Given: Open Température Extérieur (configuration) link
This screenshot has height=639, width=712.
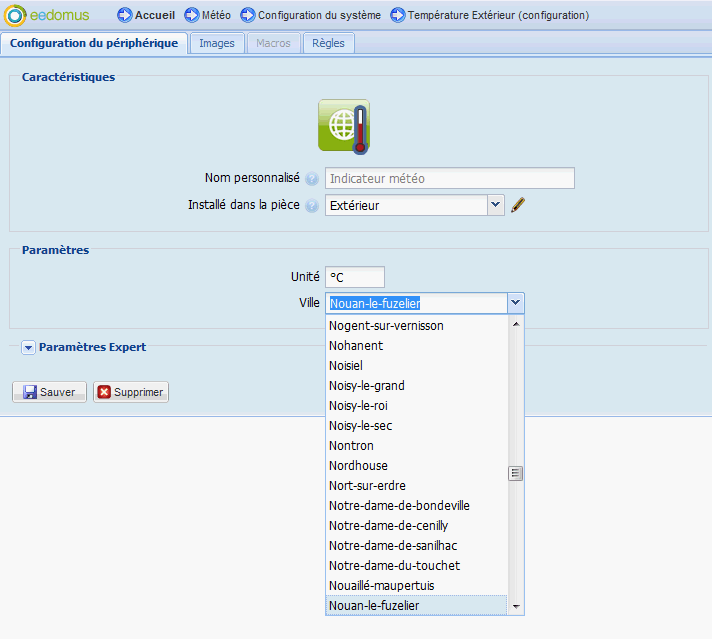Looking at the screenshot, I should [x=499, y=15].
